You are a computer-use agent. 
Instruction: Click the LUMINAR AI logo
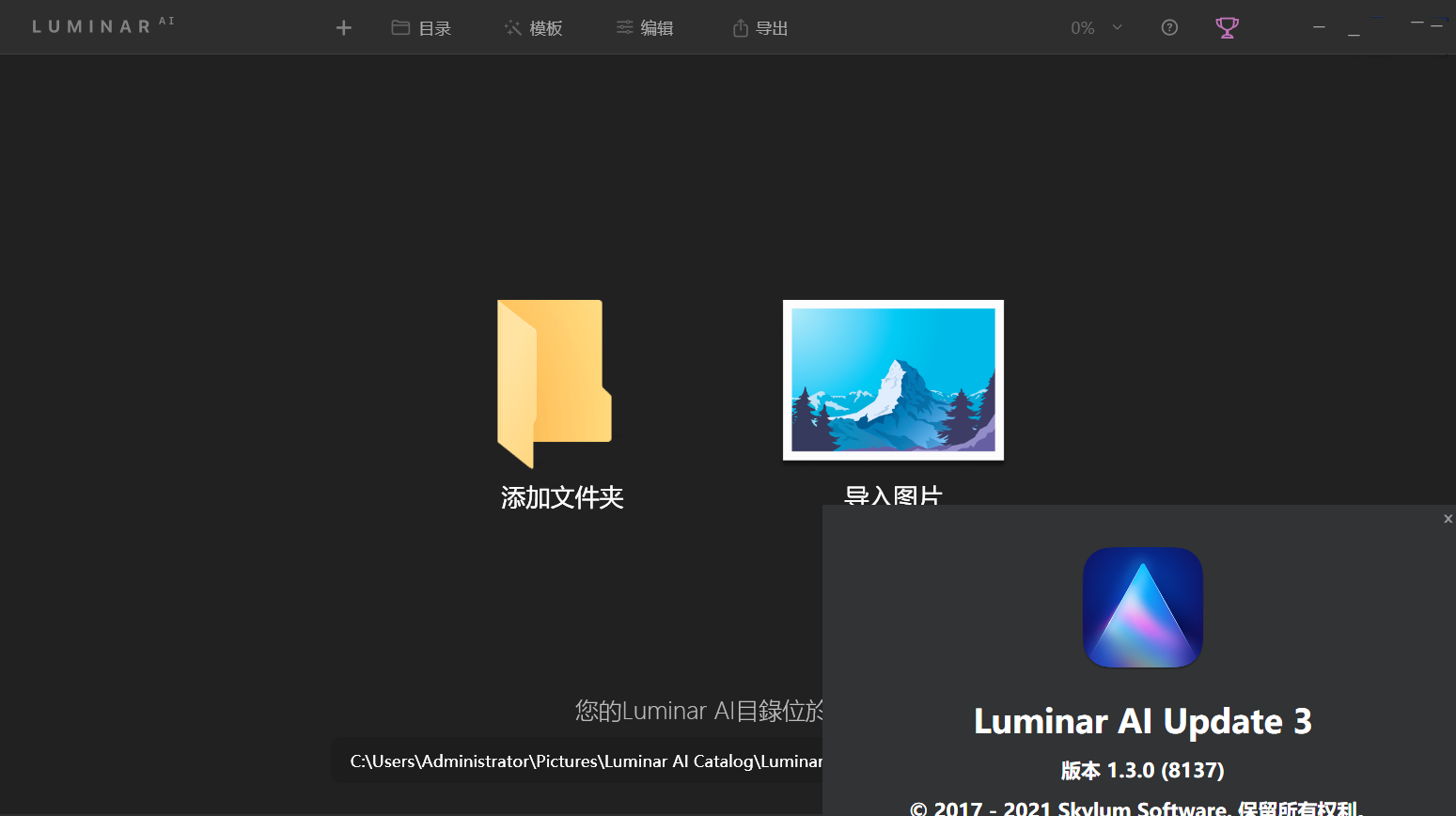(102, 25)
